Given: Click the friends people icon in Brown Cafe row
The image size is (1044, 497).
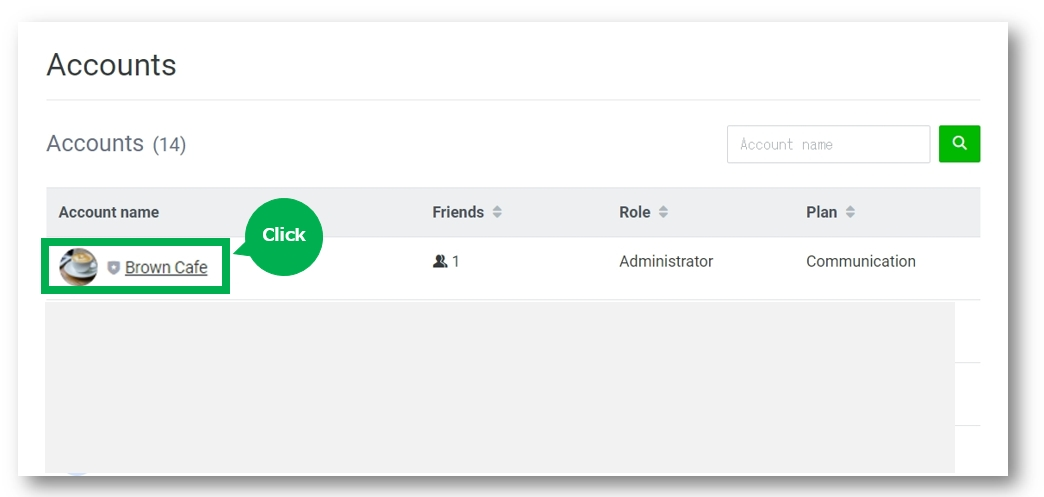Looking at the screenshot, I should click(439, 261).
